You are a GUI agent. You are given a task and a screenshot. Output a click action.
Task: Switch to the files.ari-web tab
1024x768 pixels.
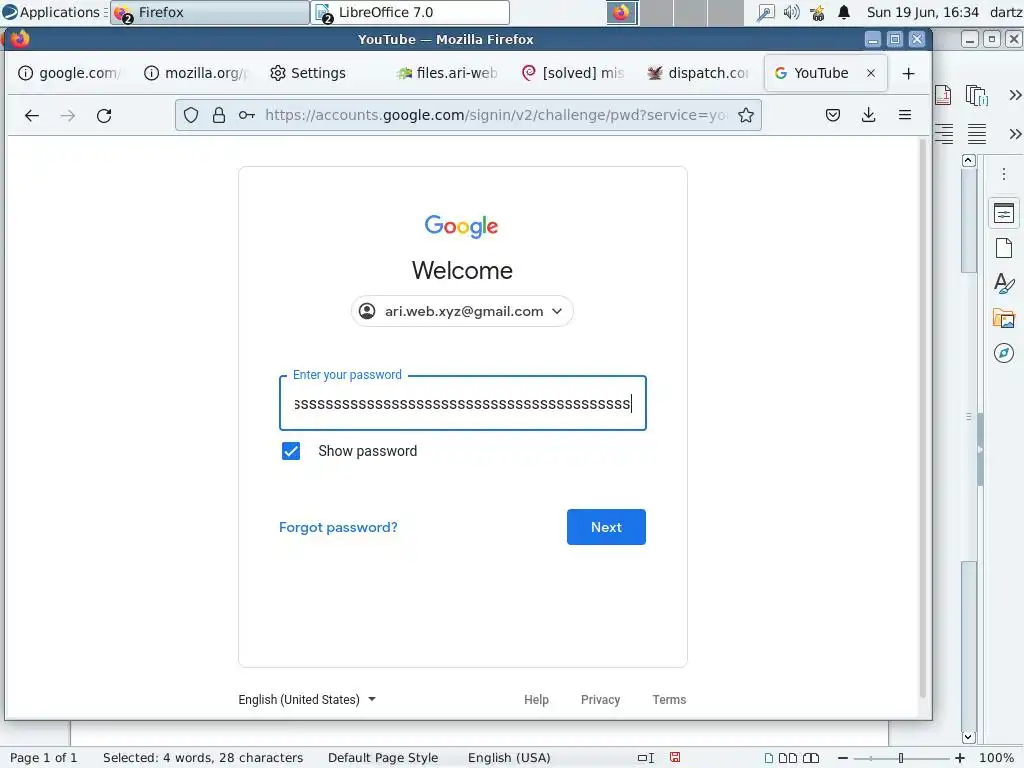tap(447, 73)
